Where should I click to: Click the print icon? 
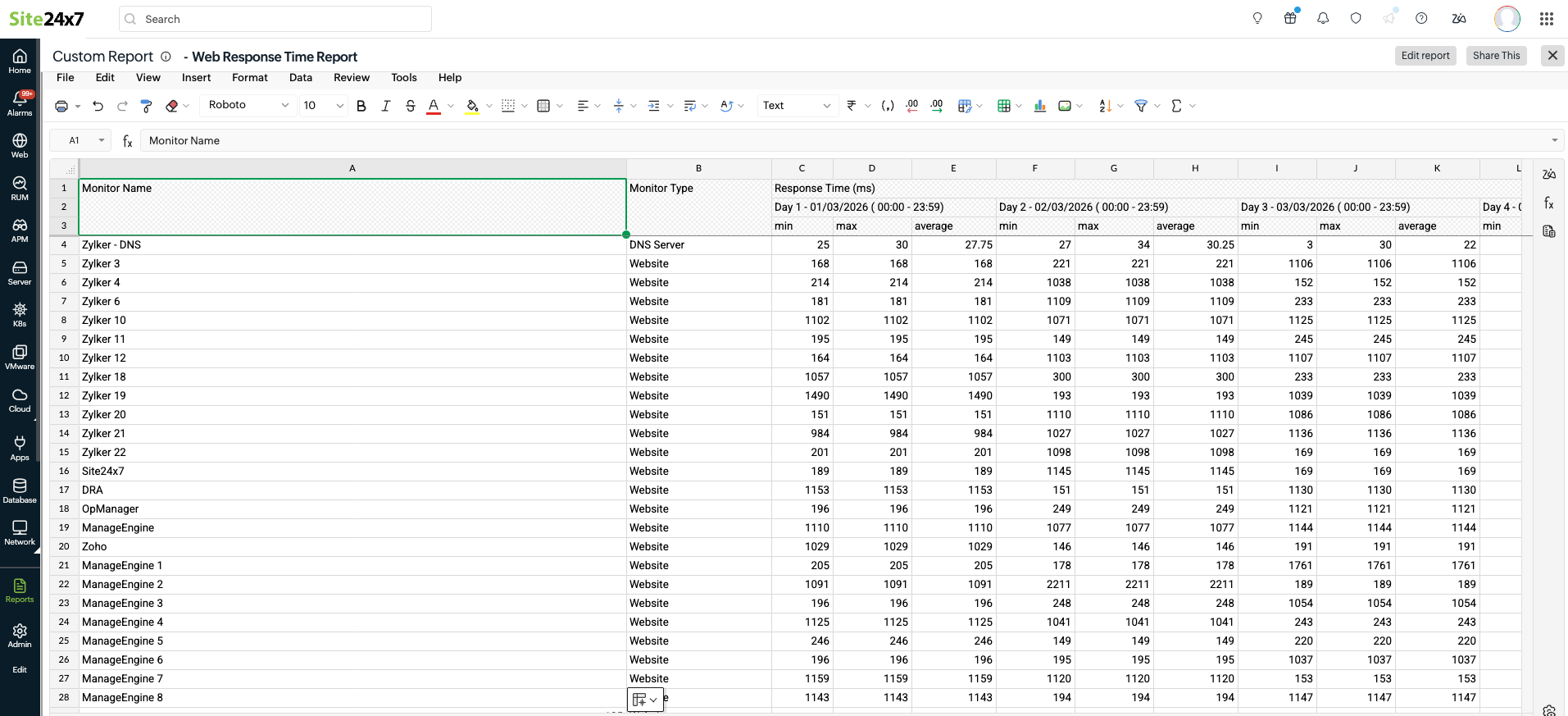61,106
